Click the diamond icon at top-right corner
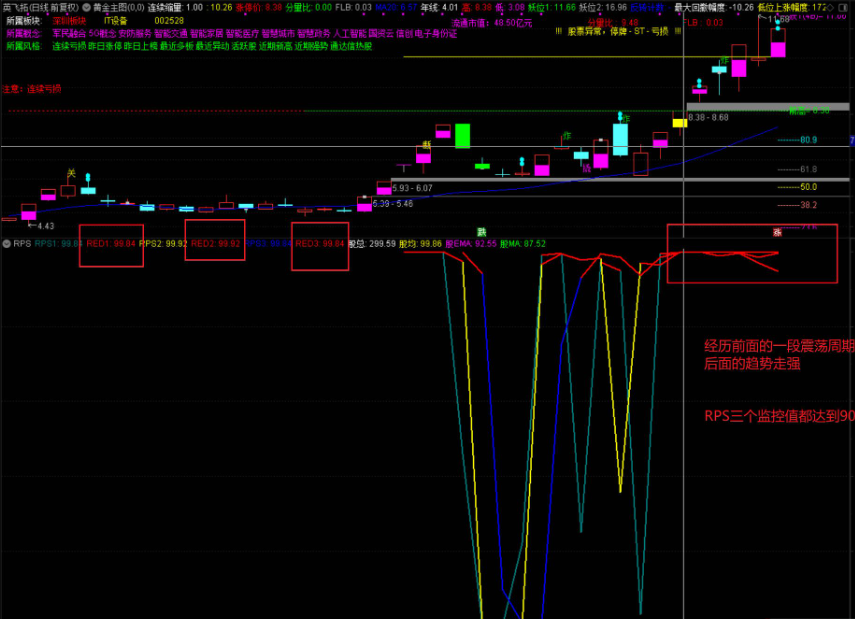 pos(832,8)
